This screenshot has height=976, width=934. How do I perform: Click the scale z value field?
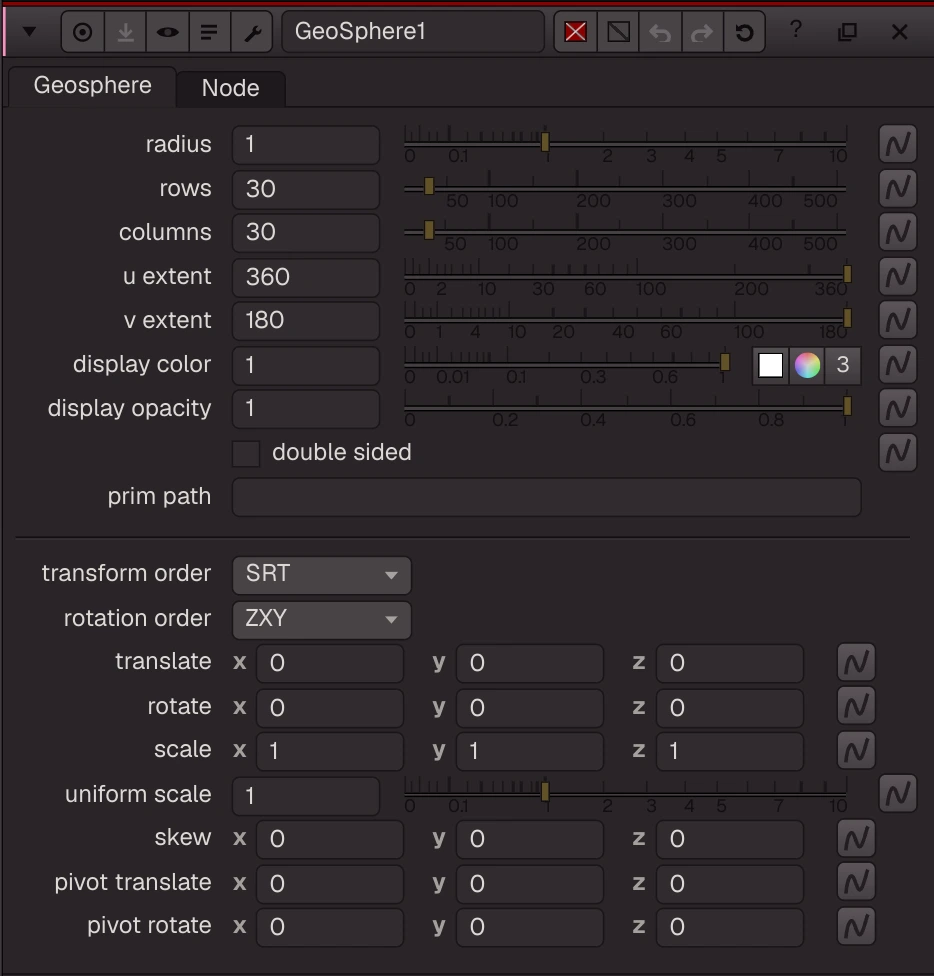tap(729, 751)
